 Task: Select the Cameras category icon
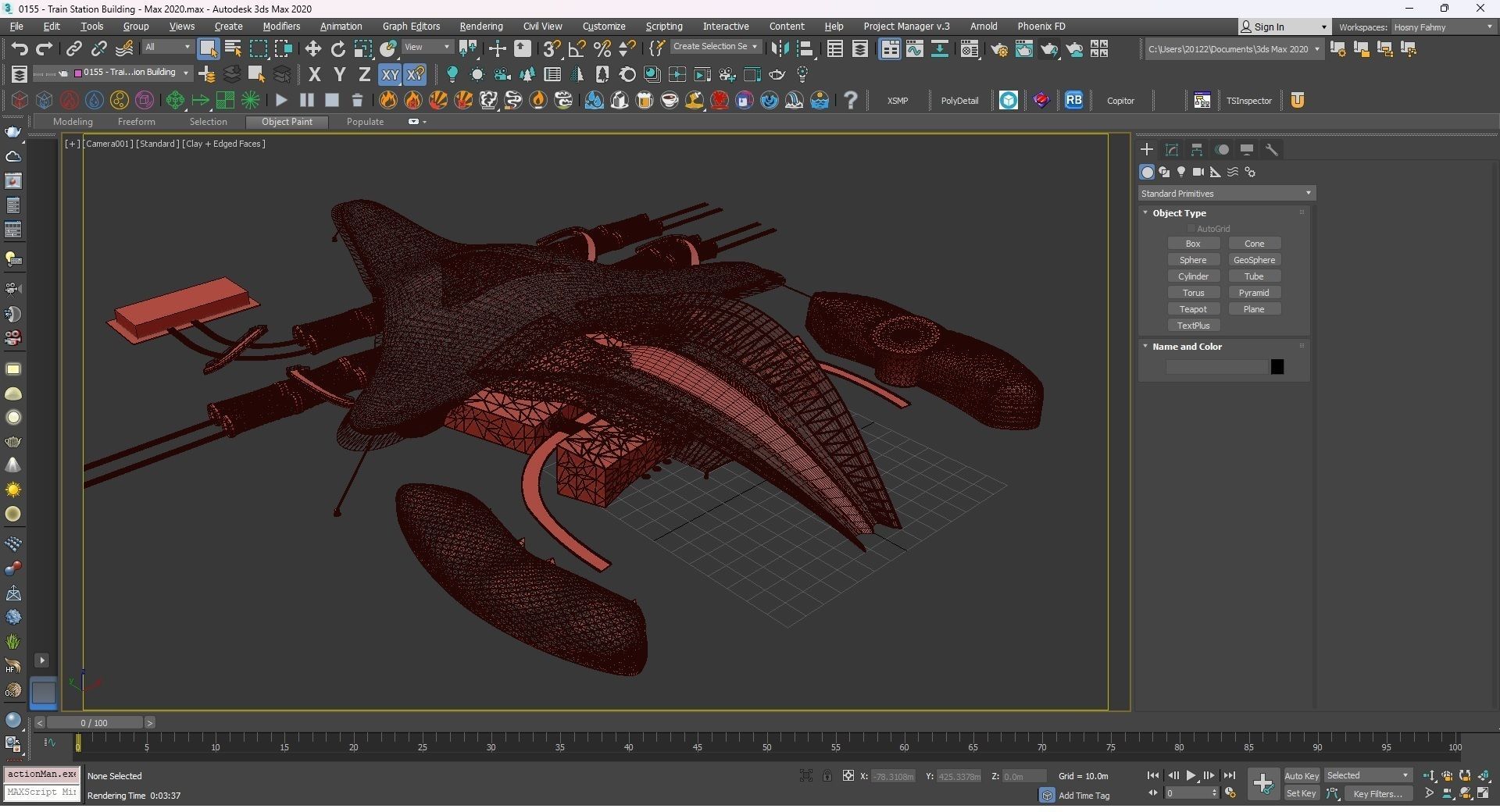click(1198, 173)
